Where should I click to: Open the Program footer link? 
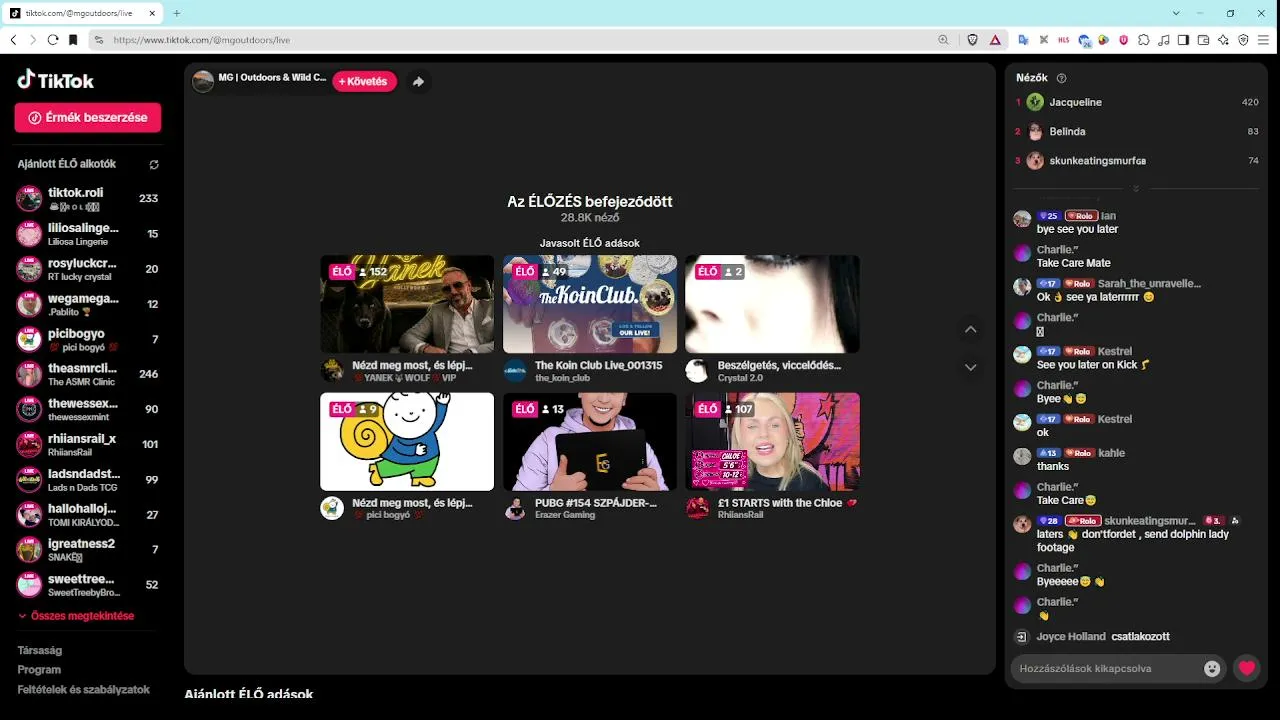(39, 670)
